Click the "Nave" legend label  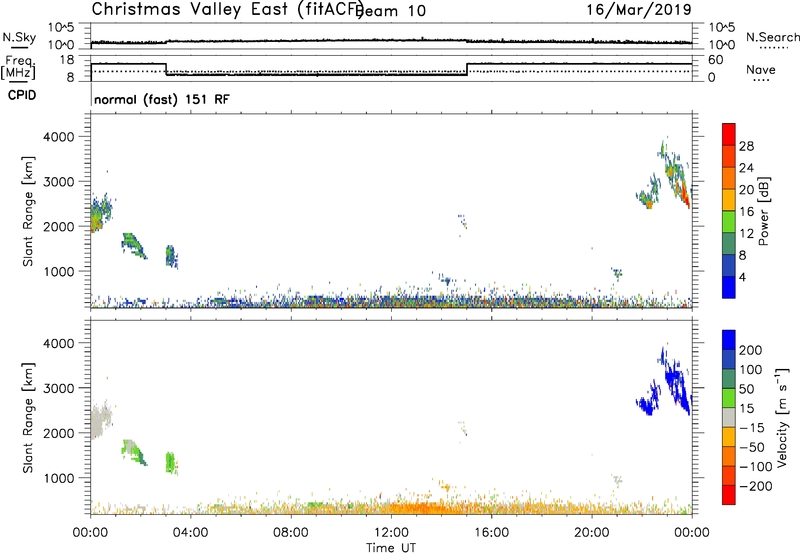761,69
